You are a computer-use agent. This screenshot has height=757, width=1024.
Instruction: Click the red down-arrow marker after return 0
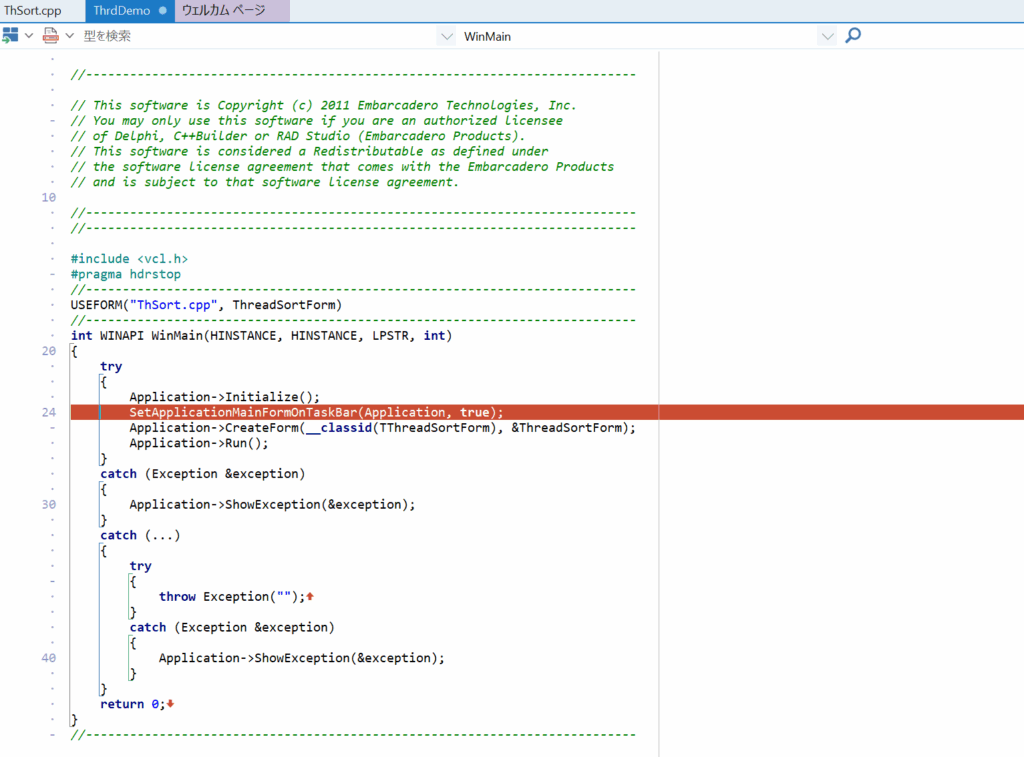[170, 704]
